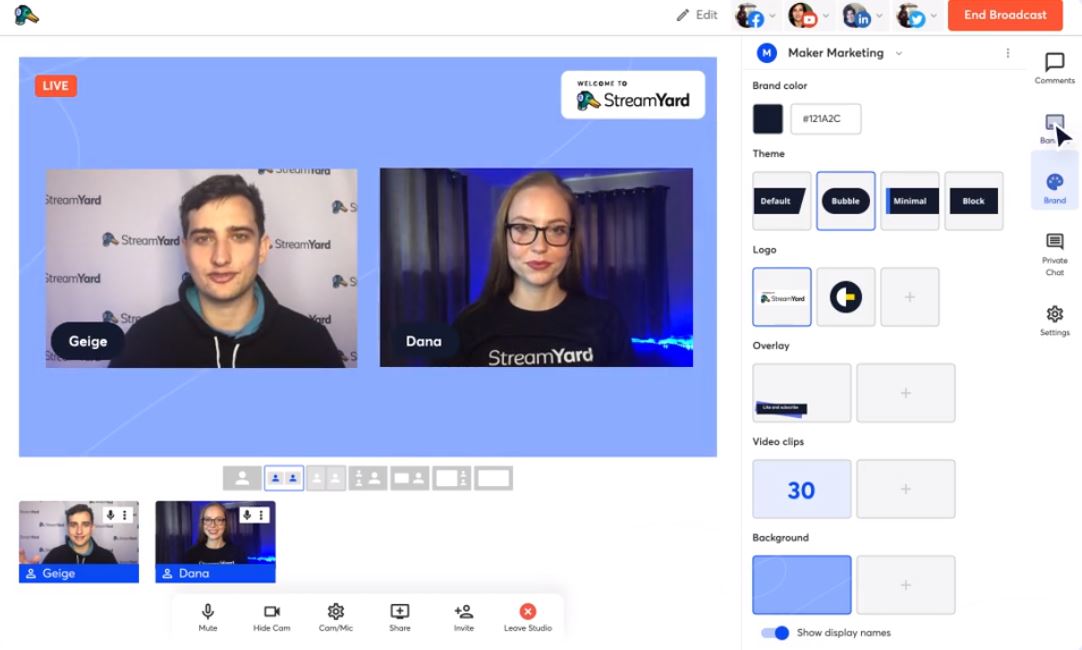Click the Invite person icon
The image size is (1082, 650).
(463, 612)
